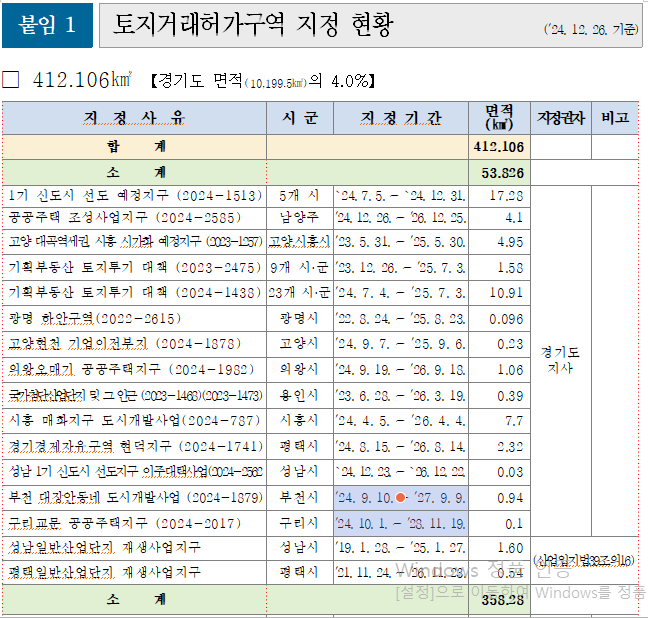648x618 pixels.
Task: Click the '의왕시' cell
Action: 300,370
